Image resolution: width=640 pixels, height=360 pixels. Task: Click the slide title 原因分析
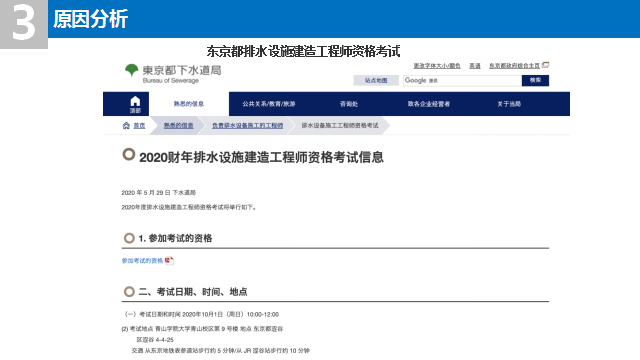coord(90,19)
